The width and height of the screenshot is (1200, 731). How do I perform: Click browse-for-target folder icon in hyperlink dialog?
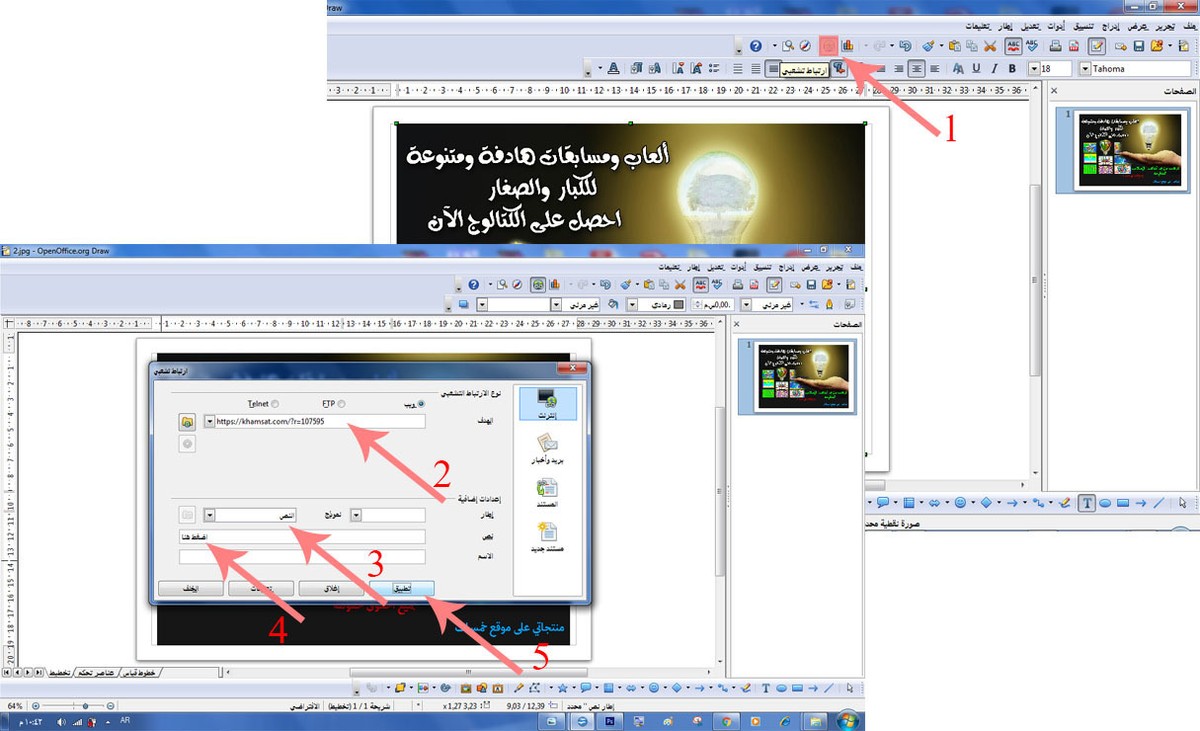[x=187, y=422]
